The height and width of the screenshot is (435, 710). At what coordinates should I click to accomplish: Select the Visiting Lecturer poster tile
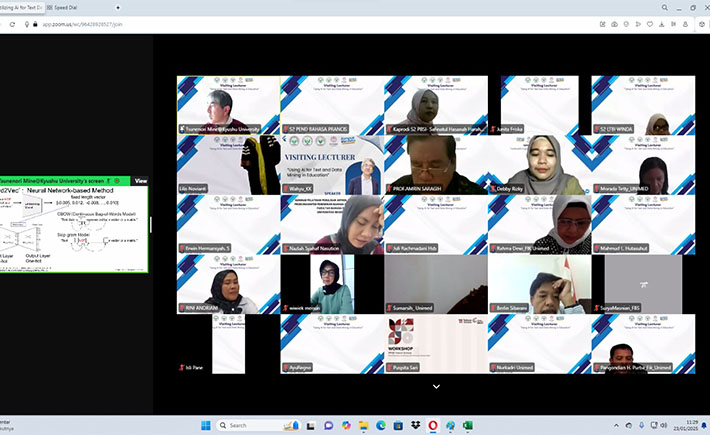pyautogui.click(x=332, y=164)
